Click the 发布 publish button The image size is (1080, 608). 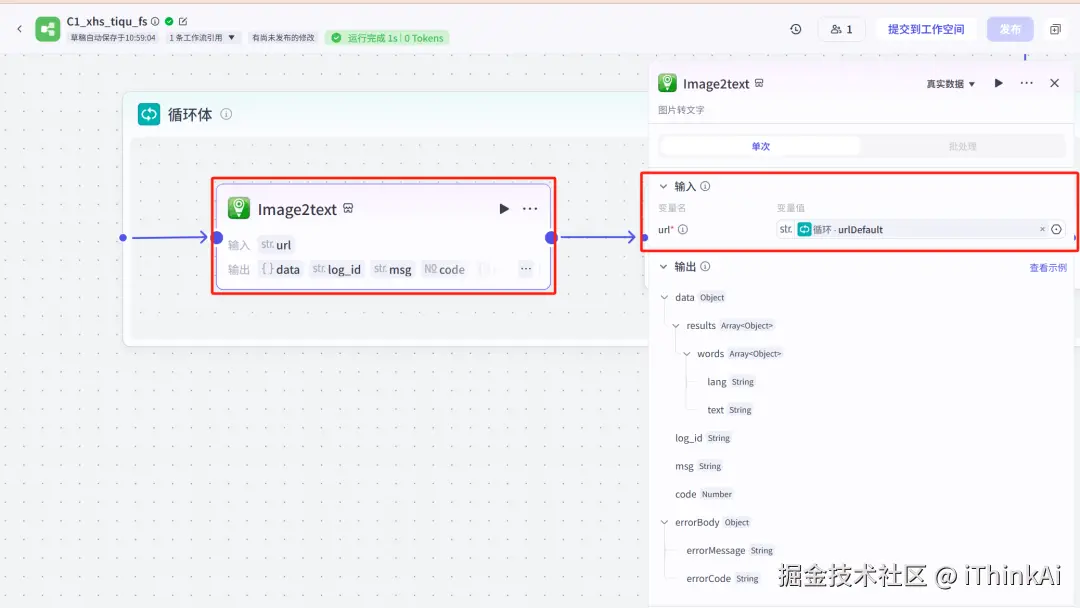coord(1010,29)
